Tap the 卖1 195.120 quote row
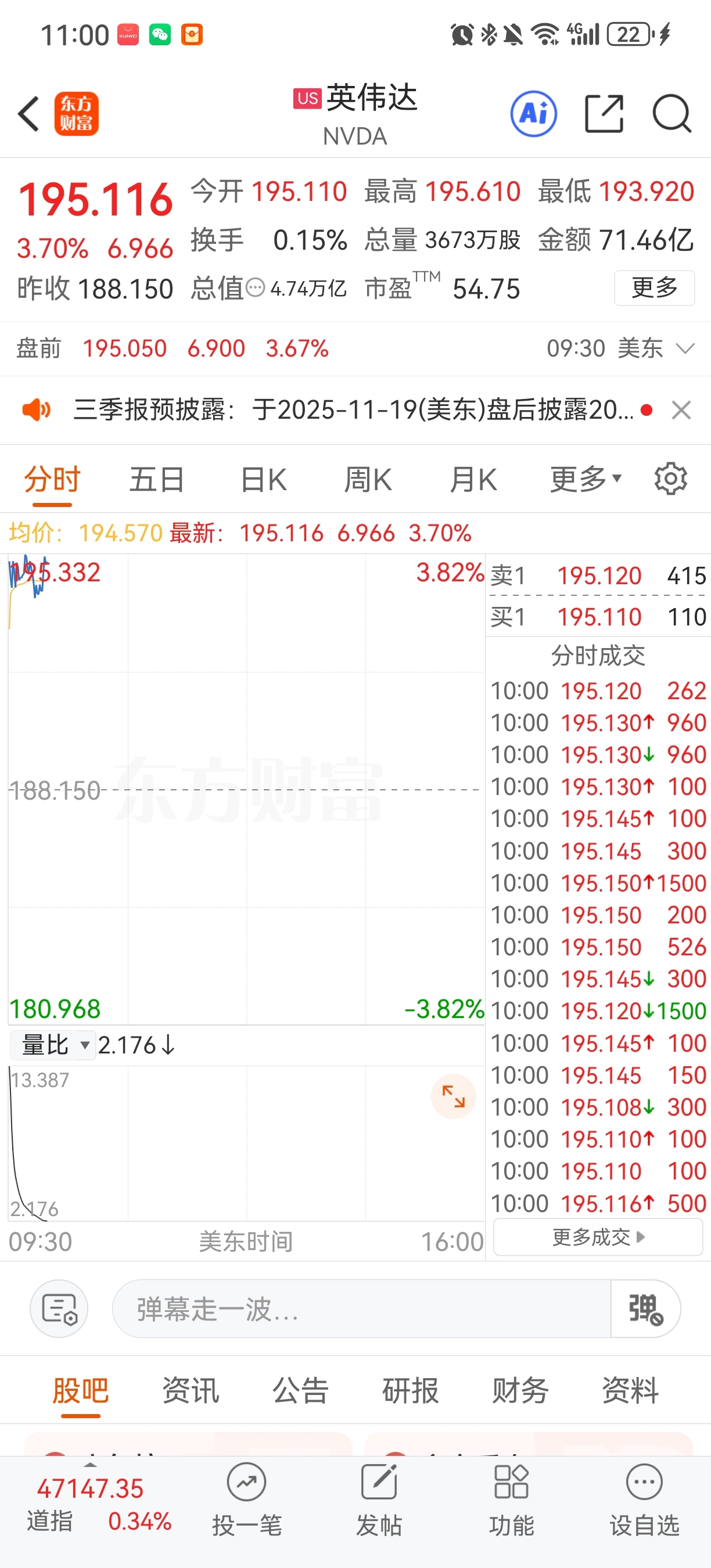Screen dimensions: 711x1568 (x=598, y=576)
